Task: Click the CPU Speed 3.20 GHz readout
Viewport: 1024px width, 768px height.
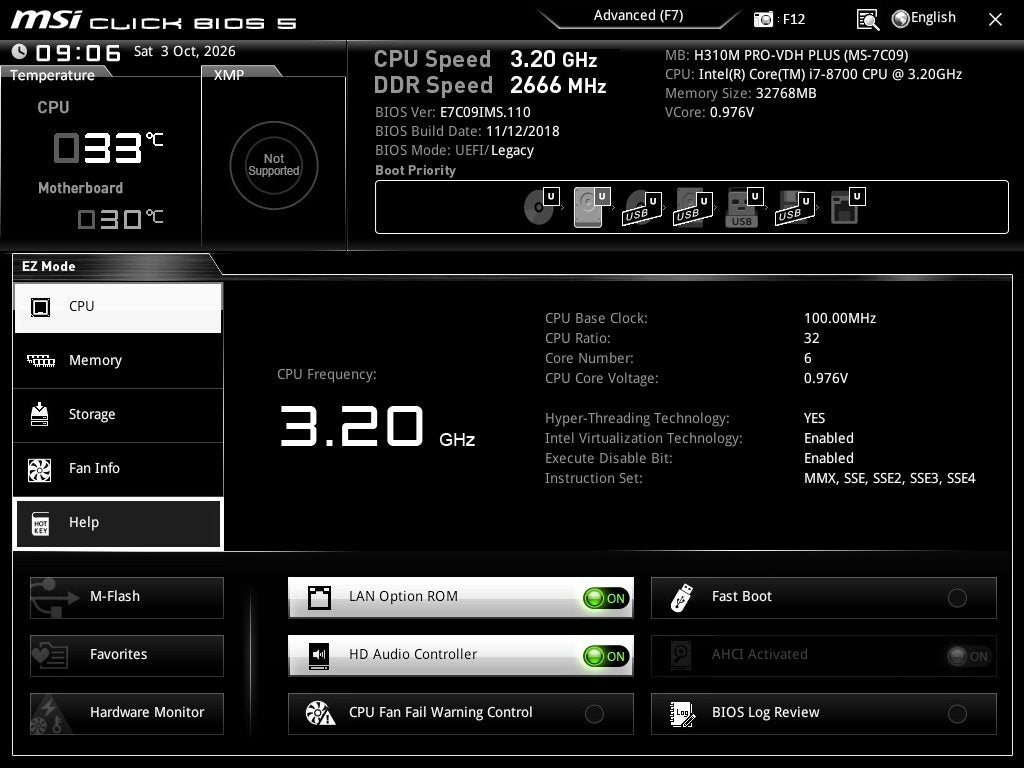Action: 485,59
